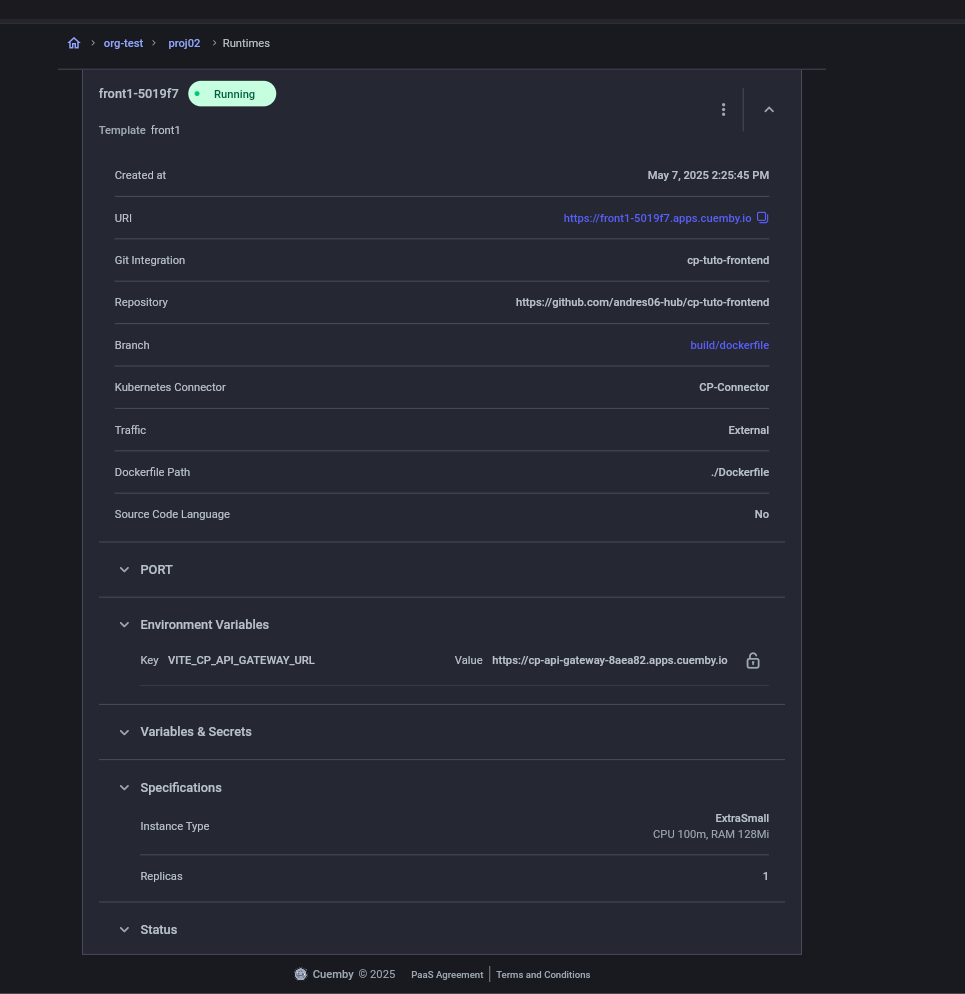Toggle visibility of VITE_CP_API_GATEWAY_URL secret

[752, 660]
